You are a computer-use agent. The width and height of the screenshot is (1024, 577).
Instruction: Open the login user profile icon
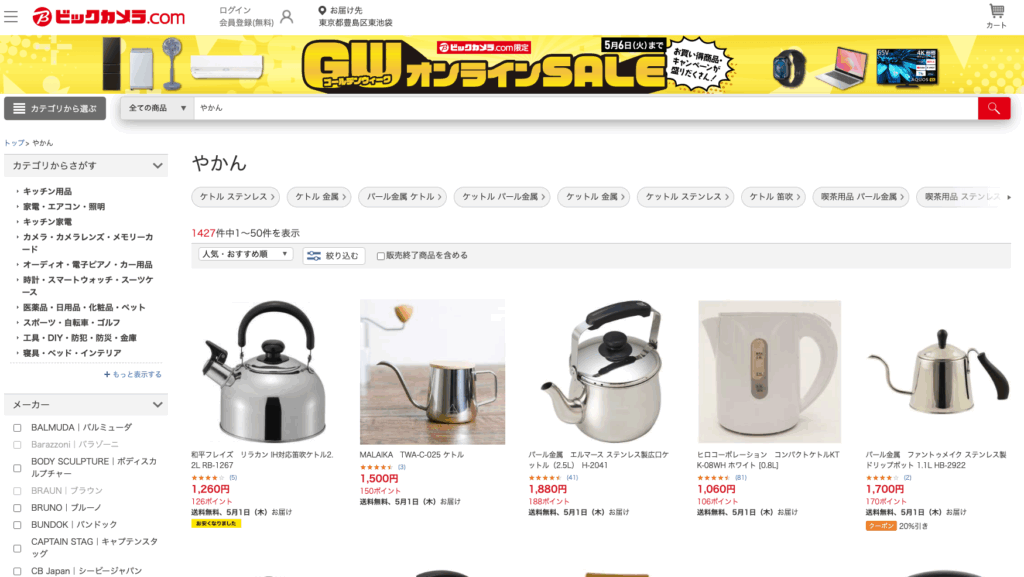point(287,16)
